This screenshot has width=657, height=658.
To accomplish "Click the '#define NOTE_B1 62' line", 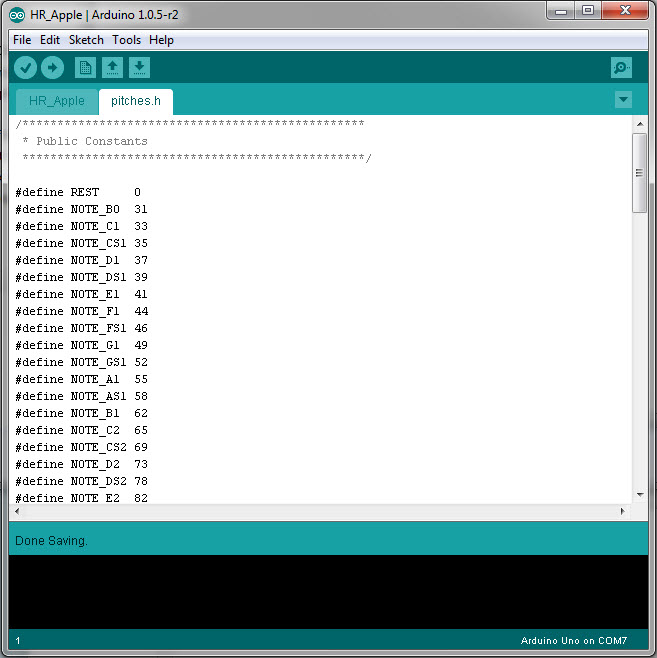I will [x=81, y=413].
